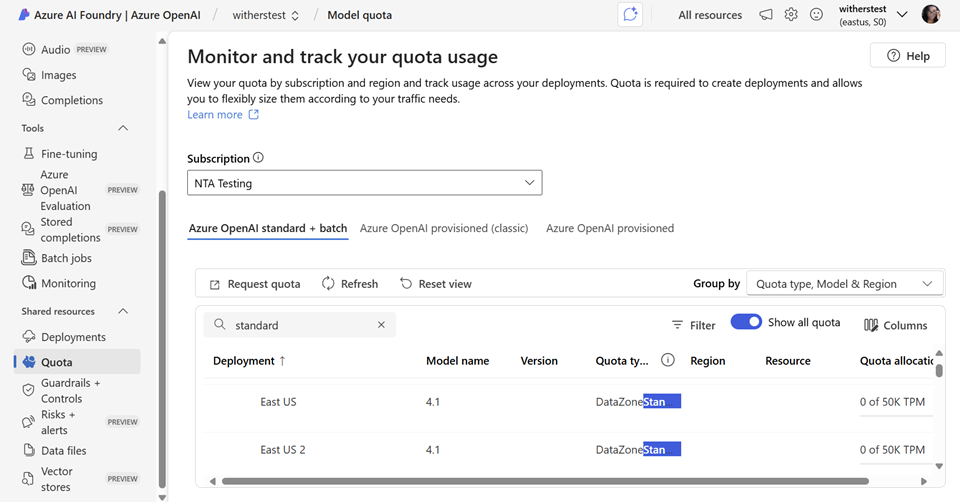Click the sidebar scroll-down arrow
Viewport: 960px width, 502px height.
[162, 497]
